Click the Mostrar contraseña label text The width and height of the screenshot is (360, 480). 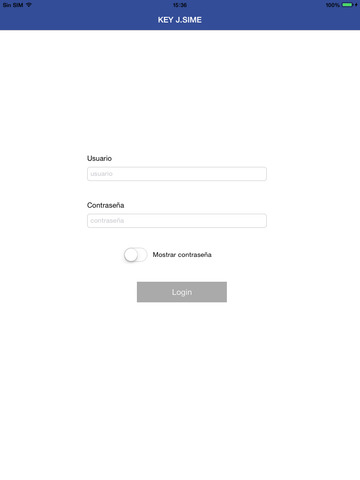[x=182, y=255]
